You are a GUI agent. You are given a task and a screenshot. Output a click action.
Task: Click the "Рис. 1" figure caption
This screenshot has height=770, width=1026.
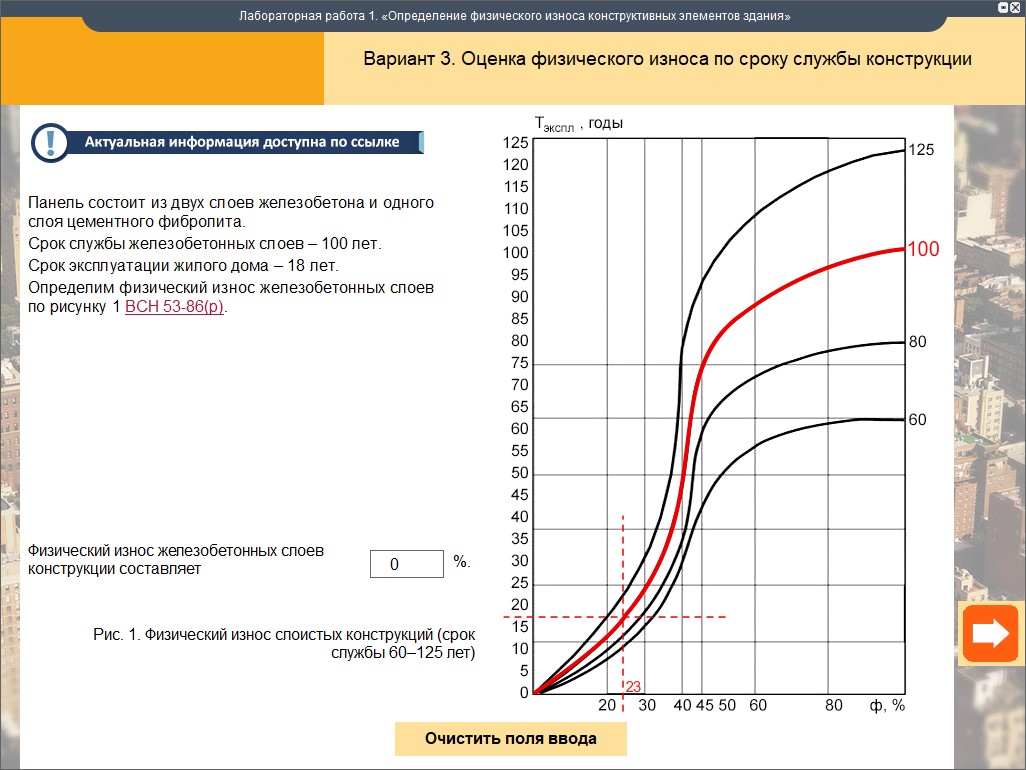(x=283, y=644)
